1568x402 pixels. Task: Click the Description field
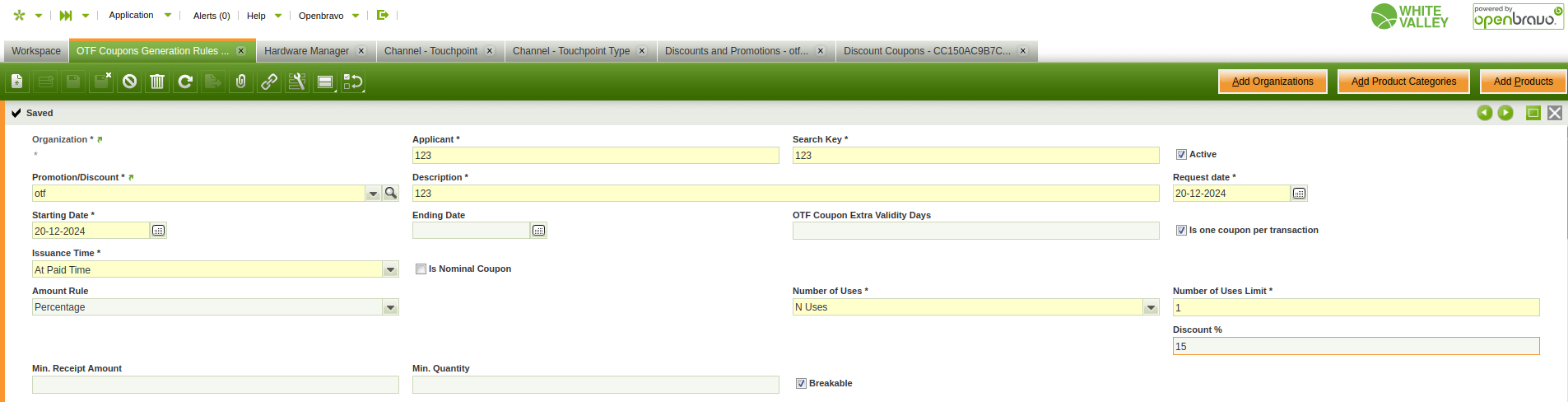coord(785,193)
